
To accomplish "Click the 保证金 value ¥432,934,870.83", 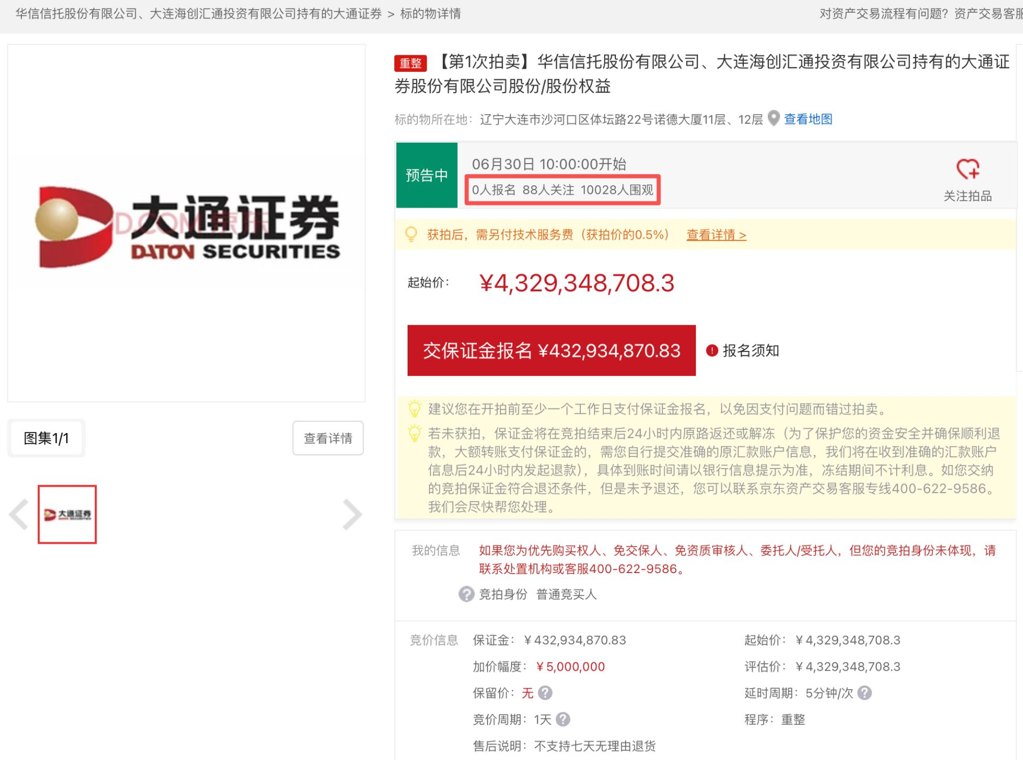I will coord(575,640).
